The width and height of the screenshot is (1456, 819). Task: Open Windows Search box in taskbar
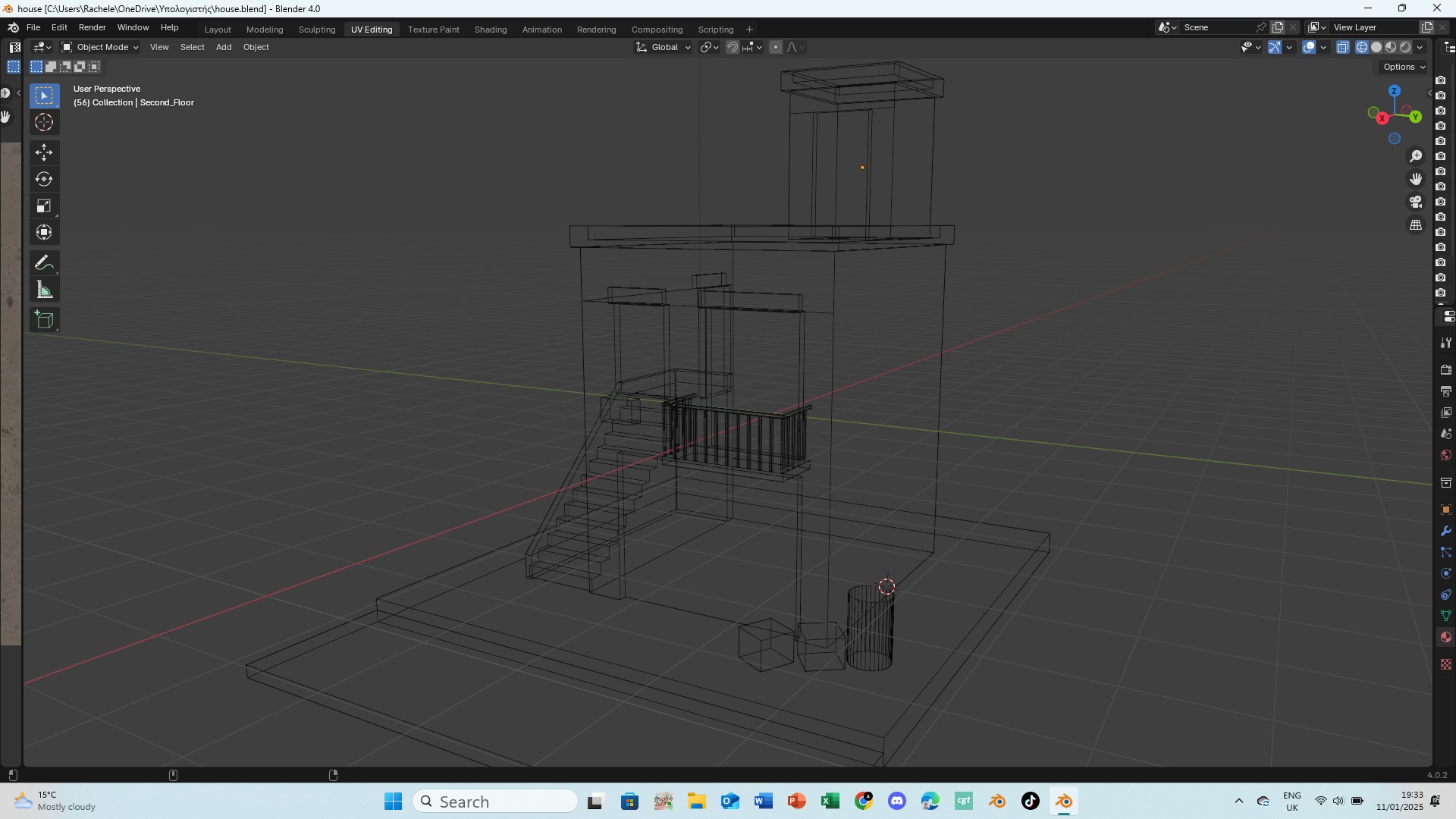pyautogui.click(x=495, y=802)
